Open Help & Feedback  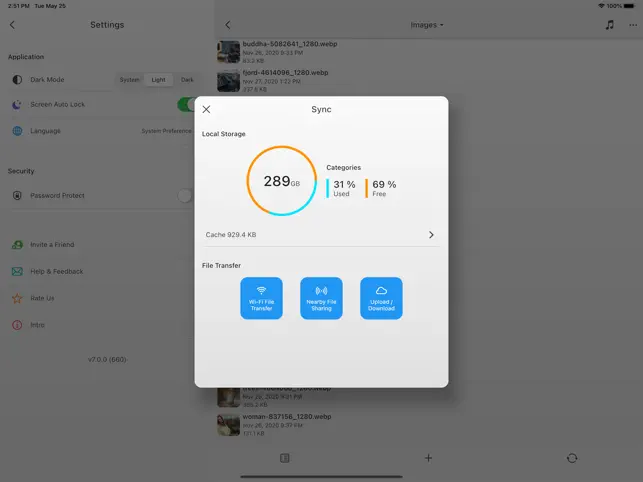[x=57, y=272]
